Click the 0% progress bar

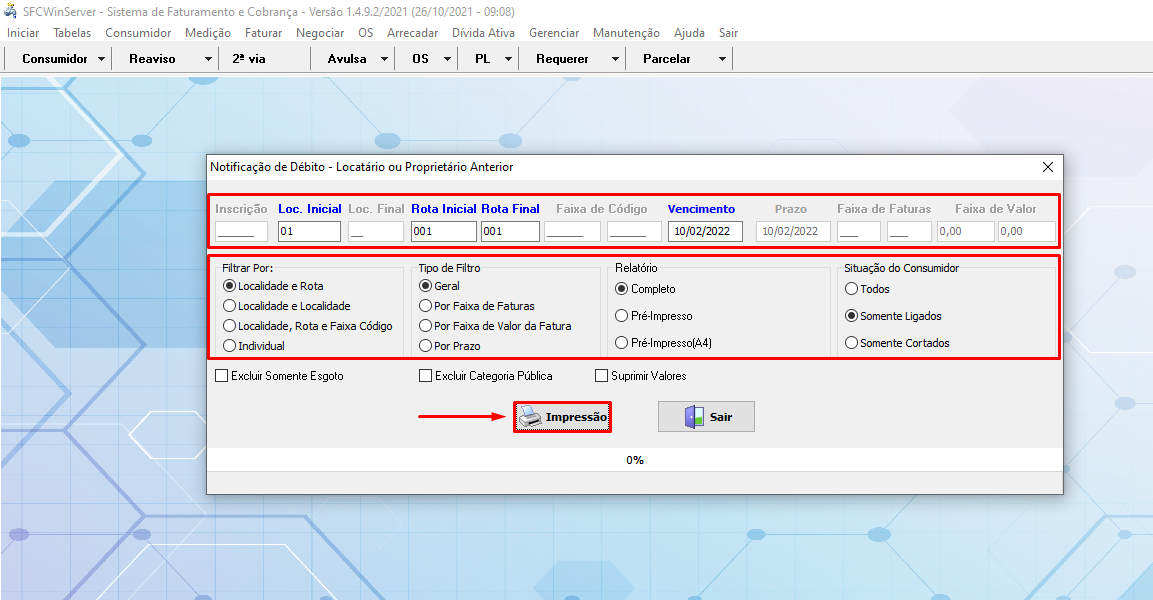click(634, 460)
